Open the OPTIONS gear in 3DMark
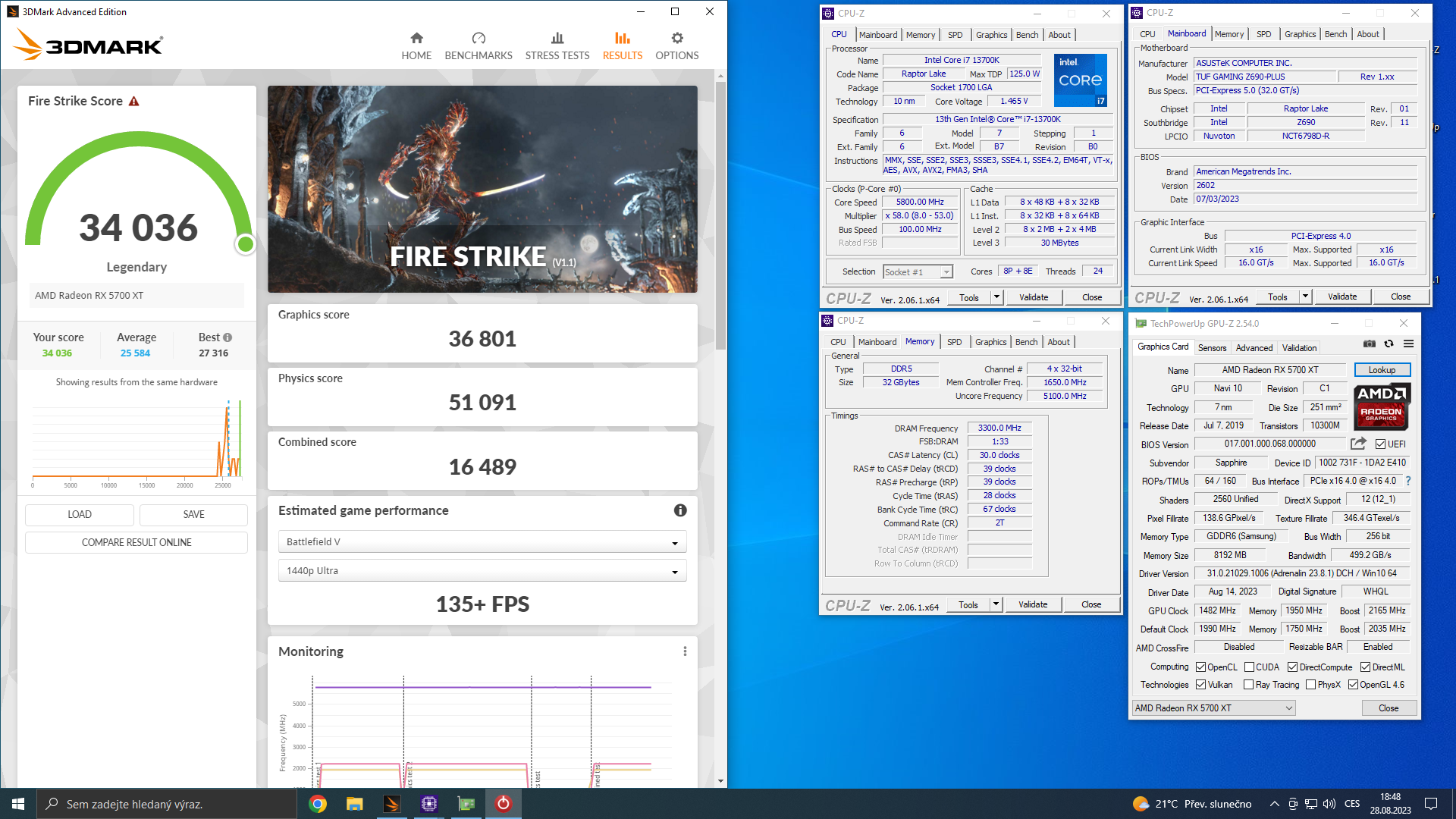The image size is (1456, 819). (677, 46)
